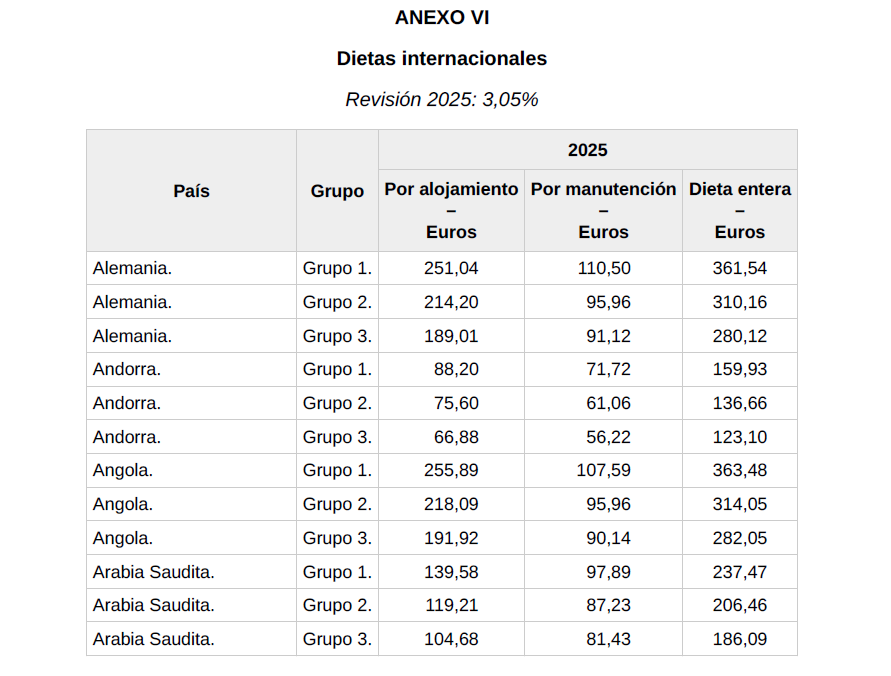Select the 56,22 manutención cell for Andorra

click(x=608, y=437)
